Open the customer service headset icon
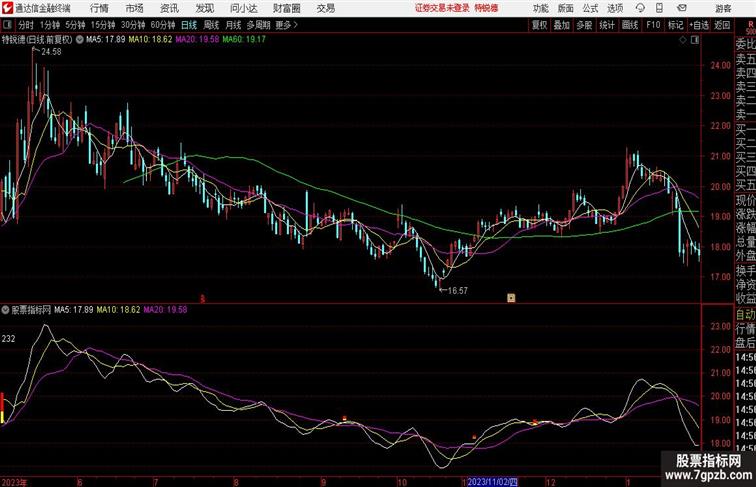756x487 pixels. pyautogui.click(x=640, y=8)
